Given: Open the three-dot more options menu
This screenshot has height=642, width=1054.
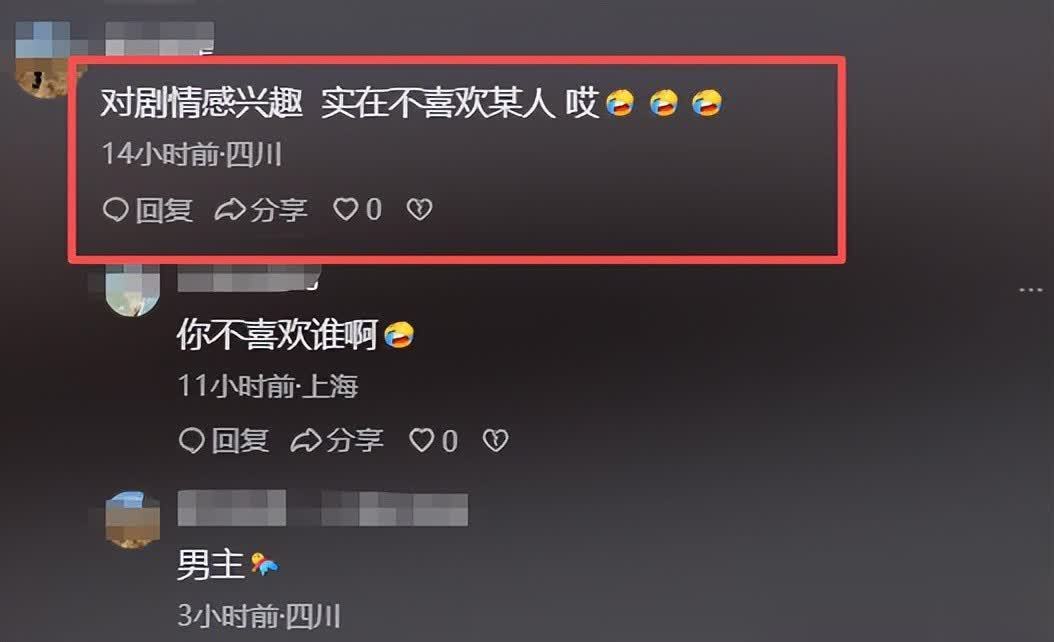Looking at the screenshot, I should pos(1030,290).
